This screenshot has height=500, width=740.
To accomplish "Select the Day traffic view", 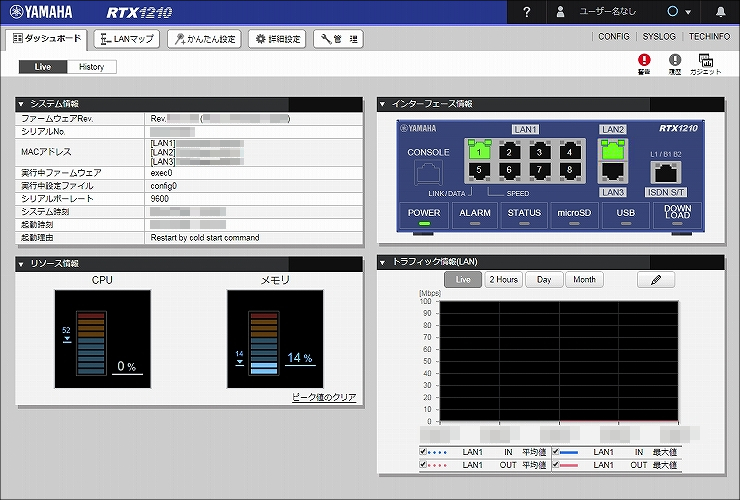I will 544,280.
